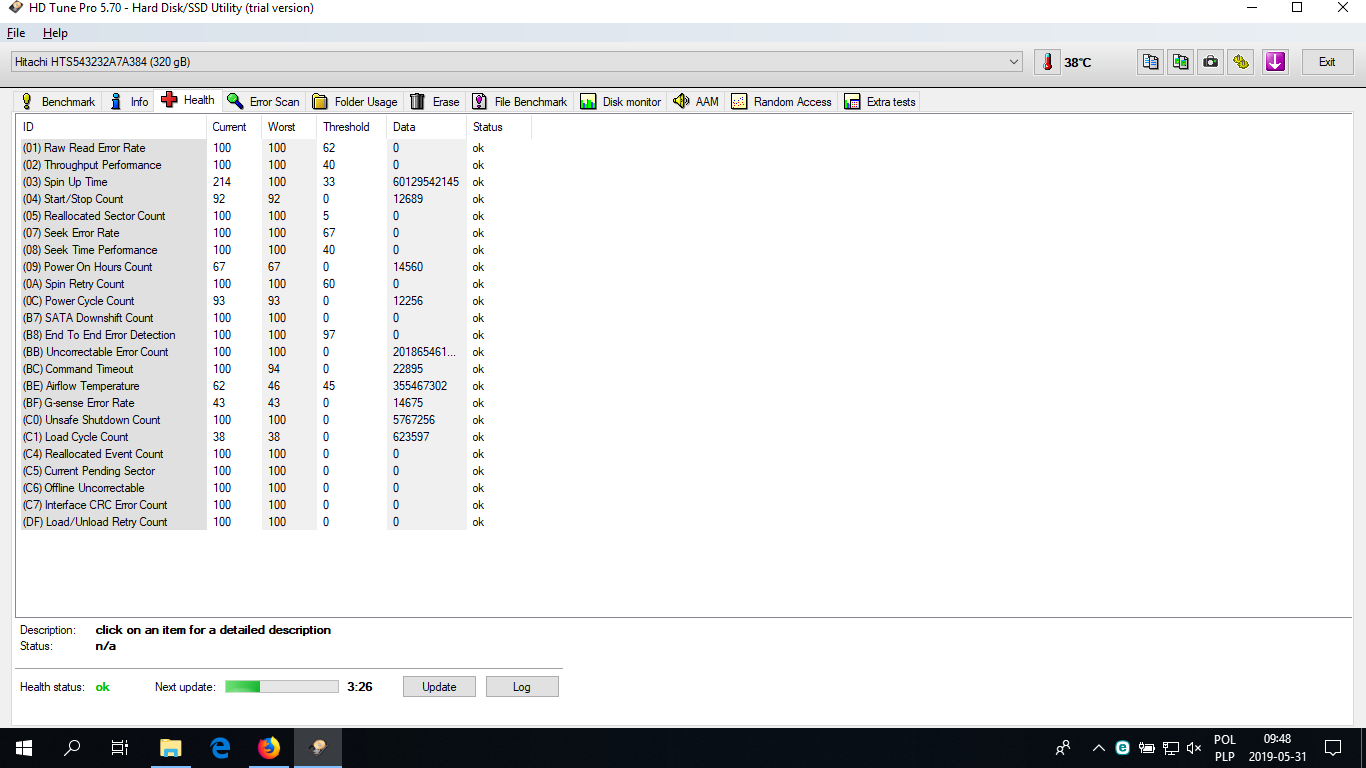Select Seek Time Performance row

click(x=275, y=250)
